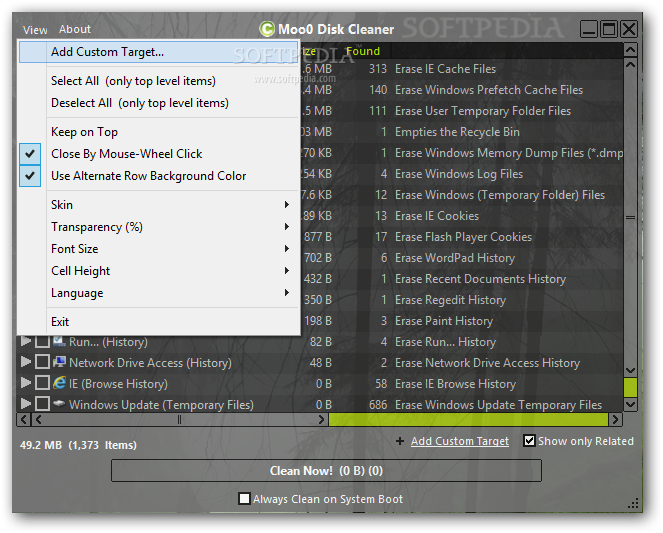Select 'Erase Recent Documents History' row

[480, 279]
